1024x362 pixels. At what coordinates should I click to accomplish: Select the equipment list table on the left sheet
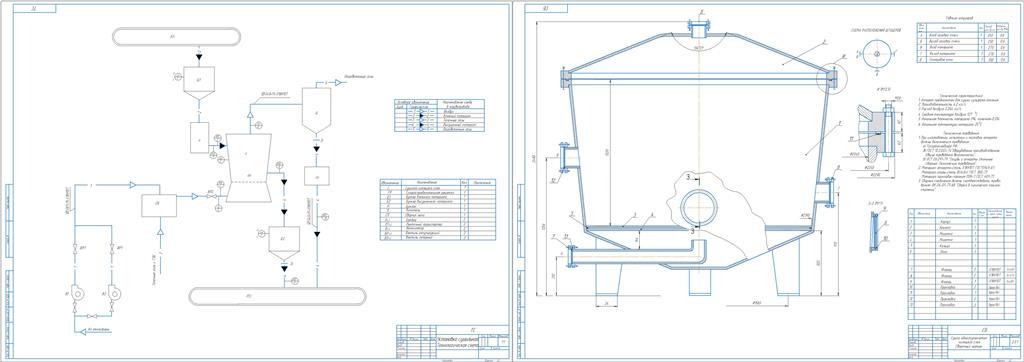coord(437,210)
